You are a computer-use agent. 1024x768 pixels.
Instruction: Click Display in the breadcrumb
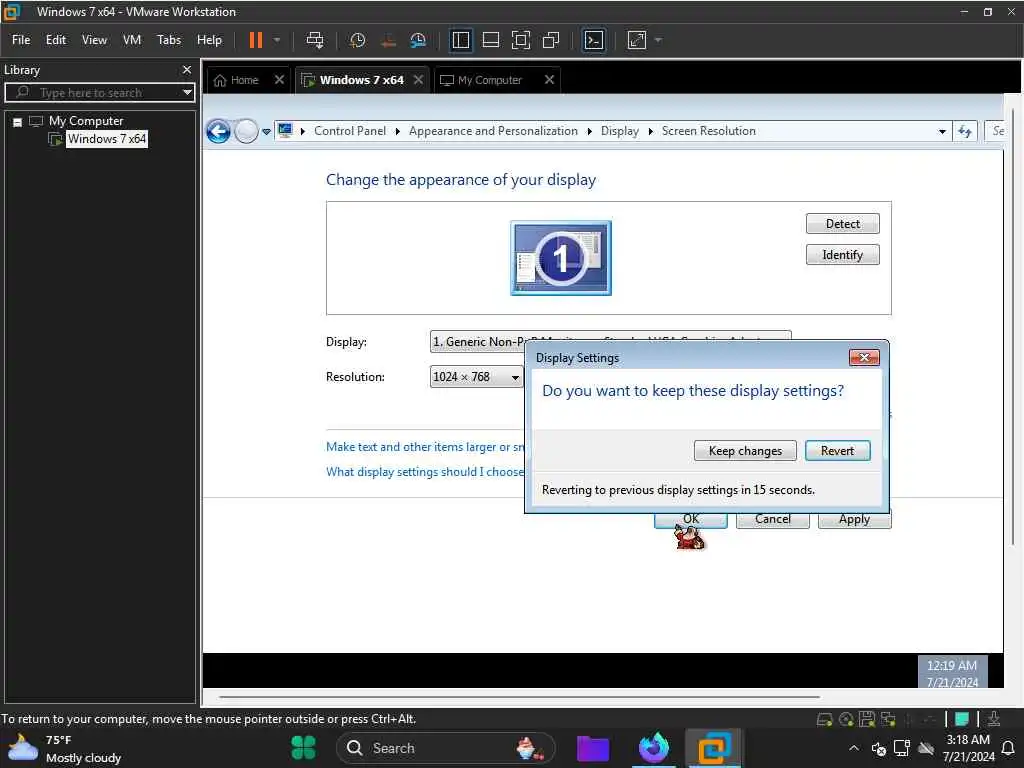pos(620,131)
